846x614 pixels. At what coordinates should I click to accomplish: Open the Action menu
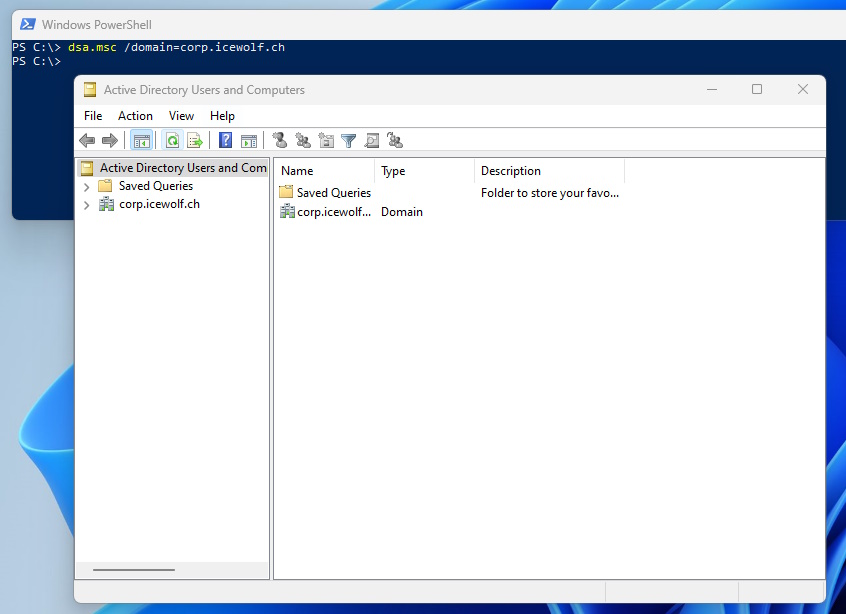pyautogui.click(x=135, y=116)
